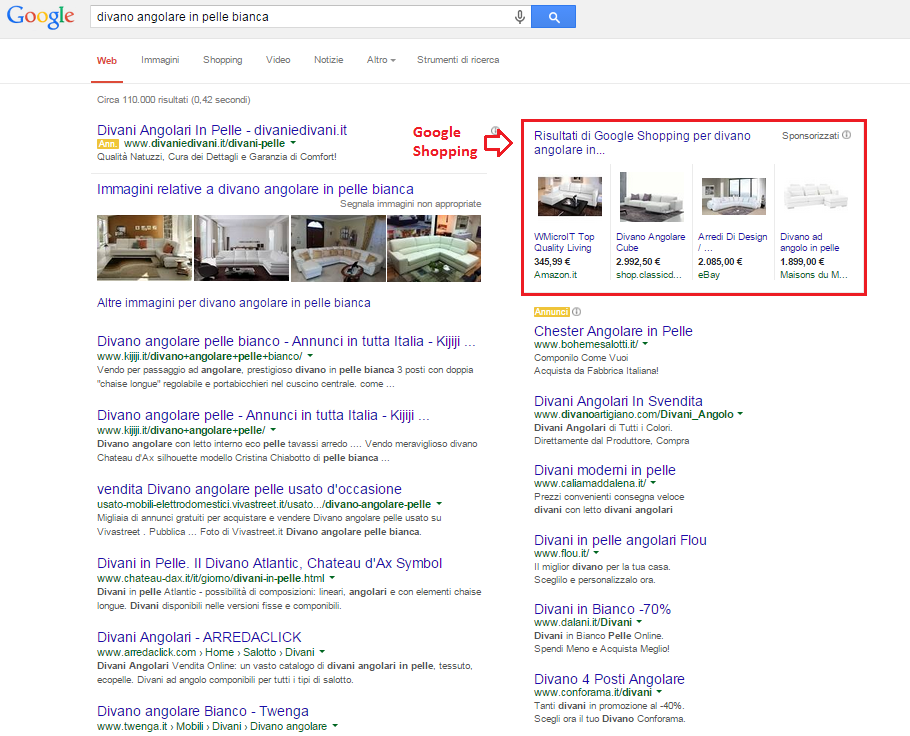Open the dropdown beside chateau-dax.it URL
910x736 pixels.
[x=332, y=578]
